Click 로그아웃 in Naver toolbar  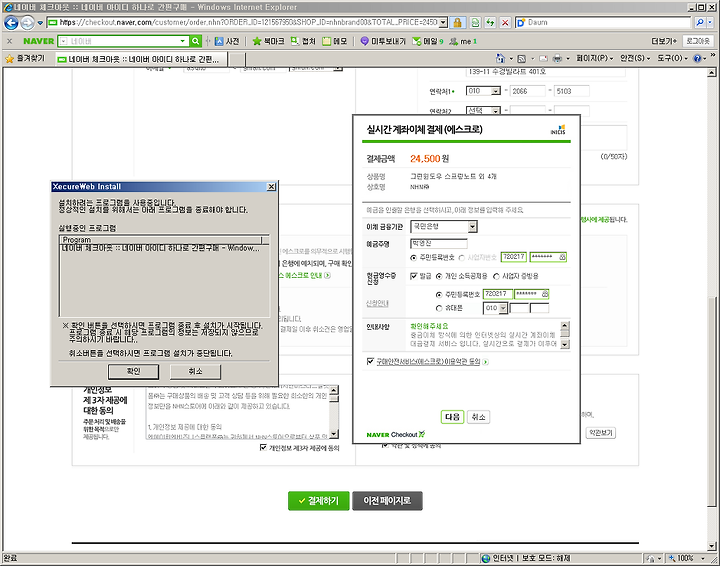click(698, 41)
